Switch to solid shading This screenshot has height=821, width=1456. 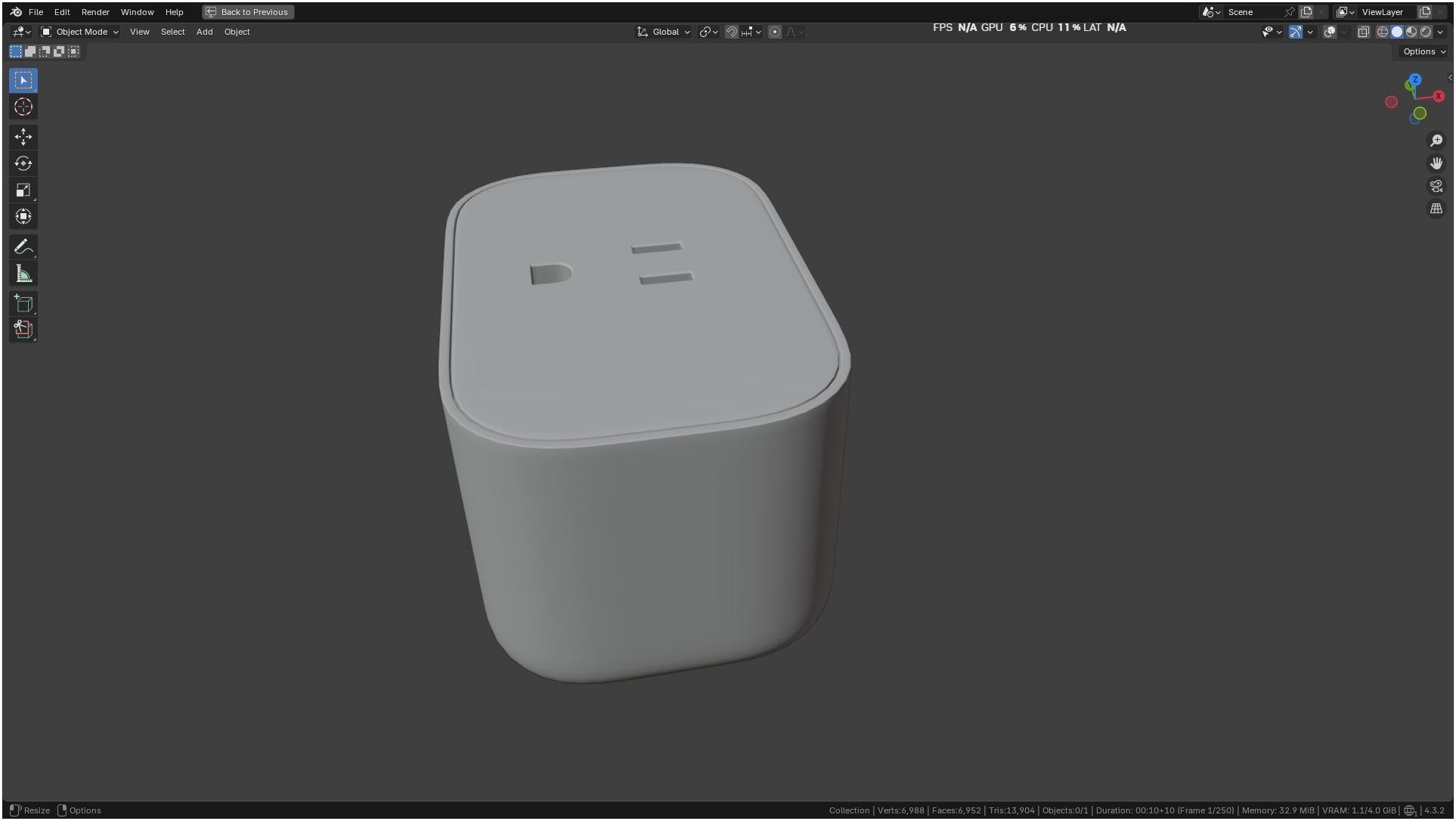[1397, 32]
